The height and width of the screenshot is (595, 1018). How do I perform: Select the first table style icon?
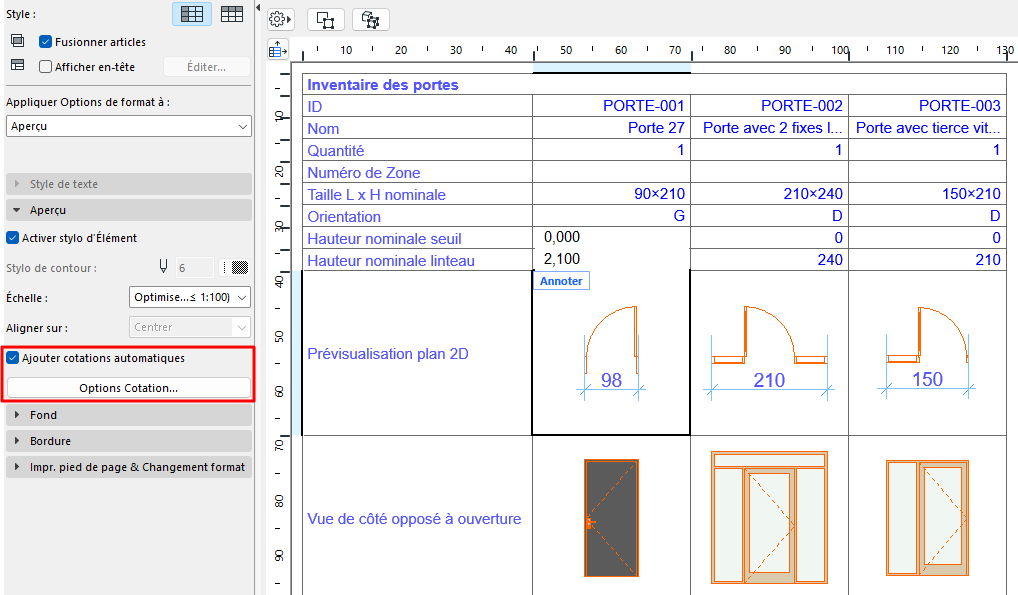pyautogui.click(x=191, y=14)
